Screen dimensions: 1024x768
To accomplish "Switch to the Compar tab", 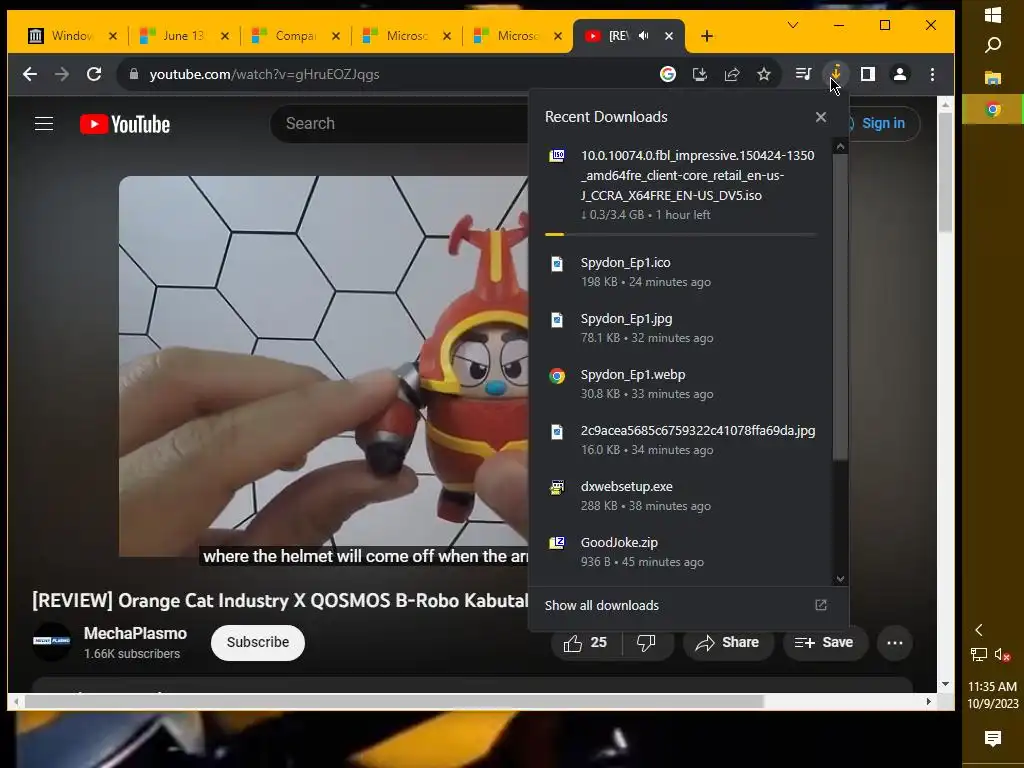I will coord(296,36).
